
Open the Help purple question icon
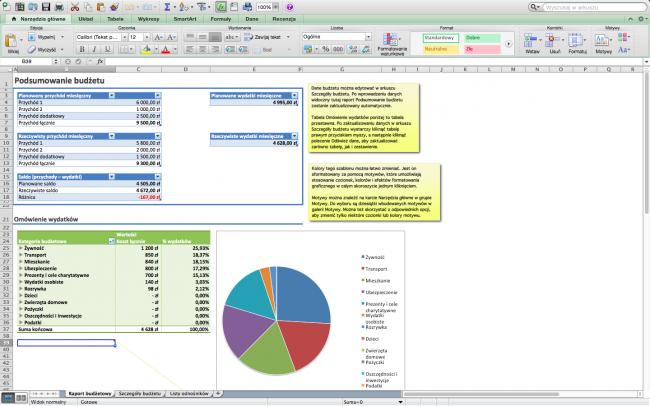click(x=290, y=7)
